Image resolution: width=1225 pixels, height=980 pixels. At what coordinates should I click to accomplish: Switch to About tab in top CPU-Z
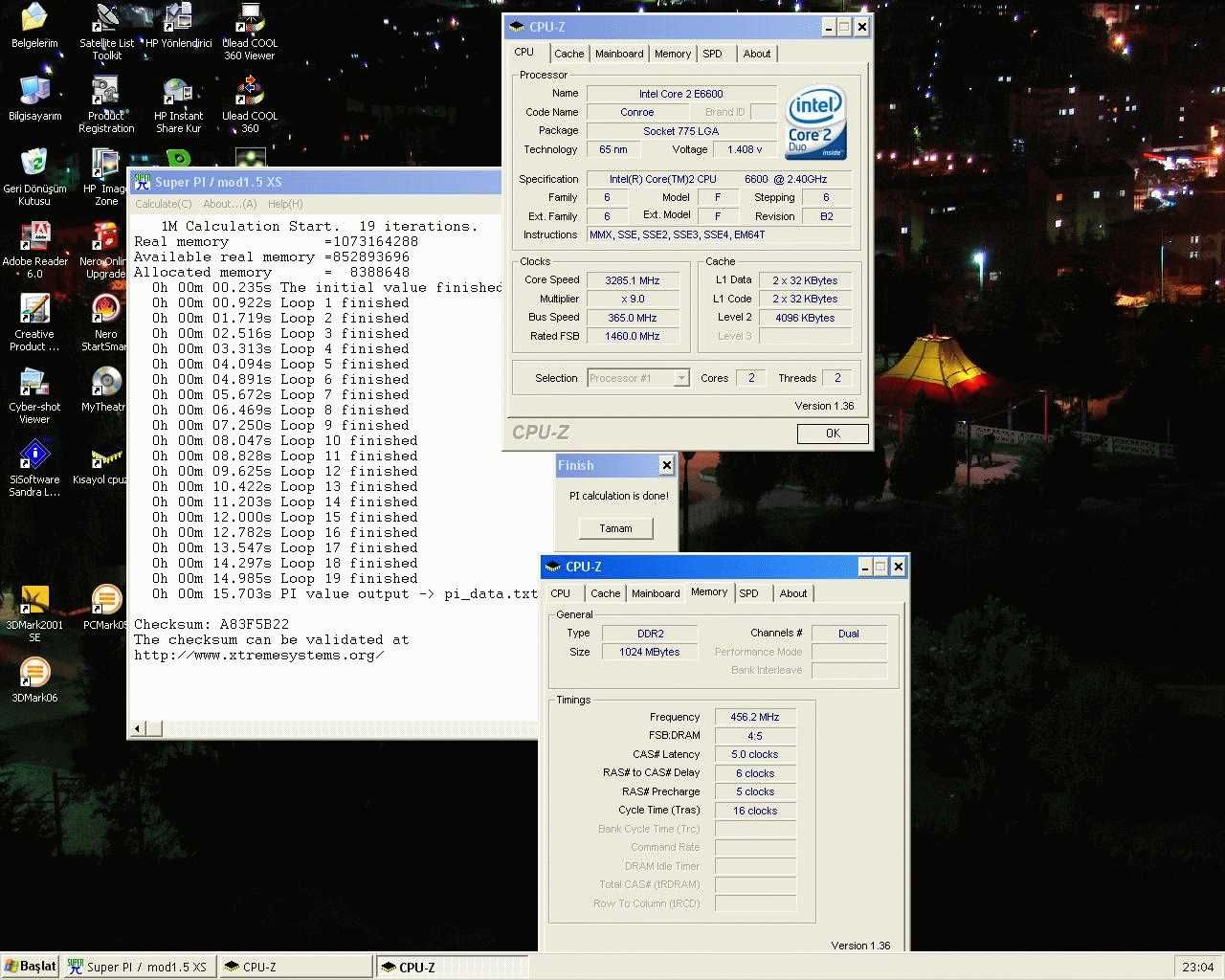pyautogui.click(x=757, y=54)
